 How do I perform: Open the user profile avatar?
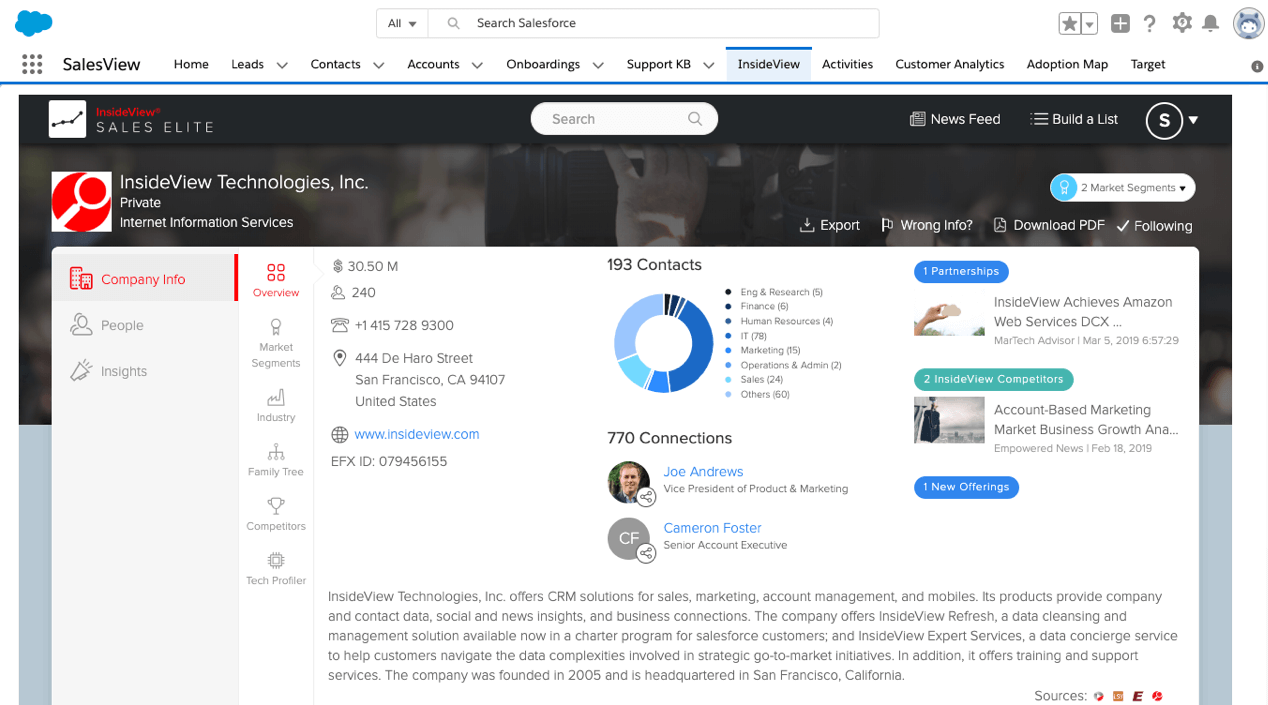tap(1248, 23)
